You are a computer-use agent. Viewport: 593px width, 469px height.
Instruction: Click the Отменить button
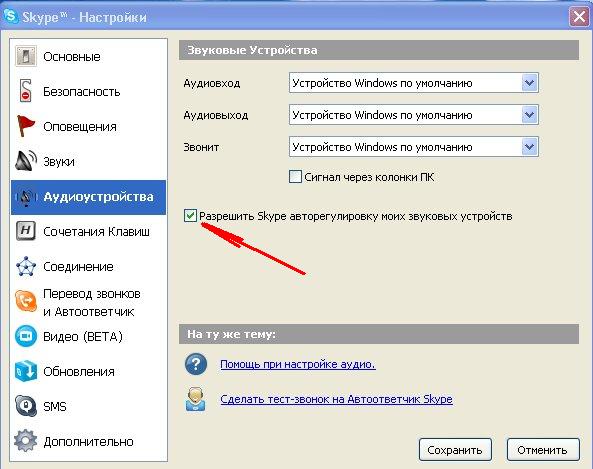click(543, 450)
